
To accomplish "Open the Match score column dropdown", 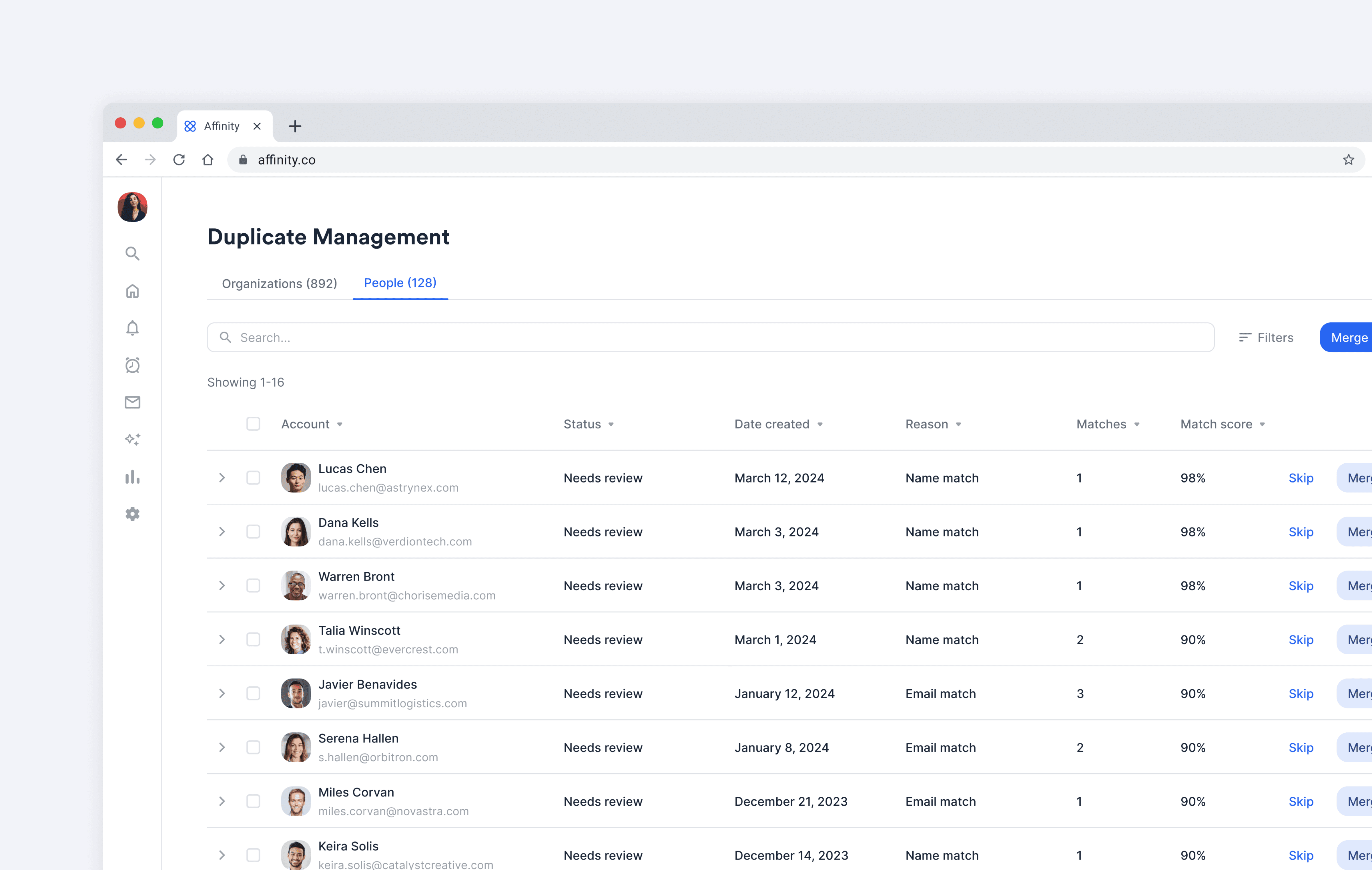I will (1263, 424).
